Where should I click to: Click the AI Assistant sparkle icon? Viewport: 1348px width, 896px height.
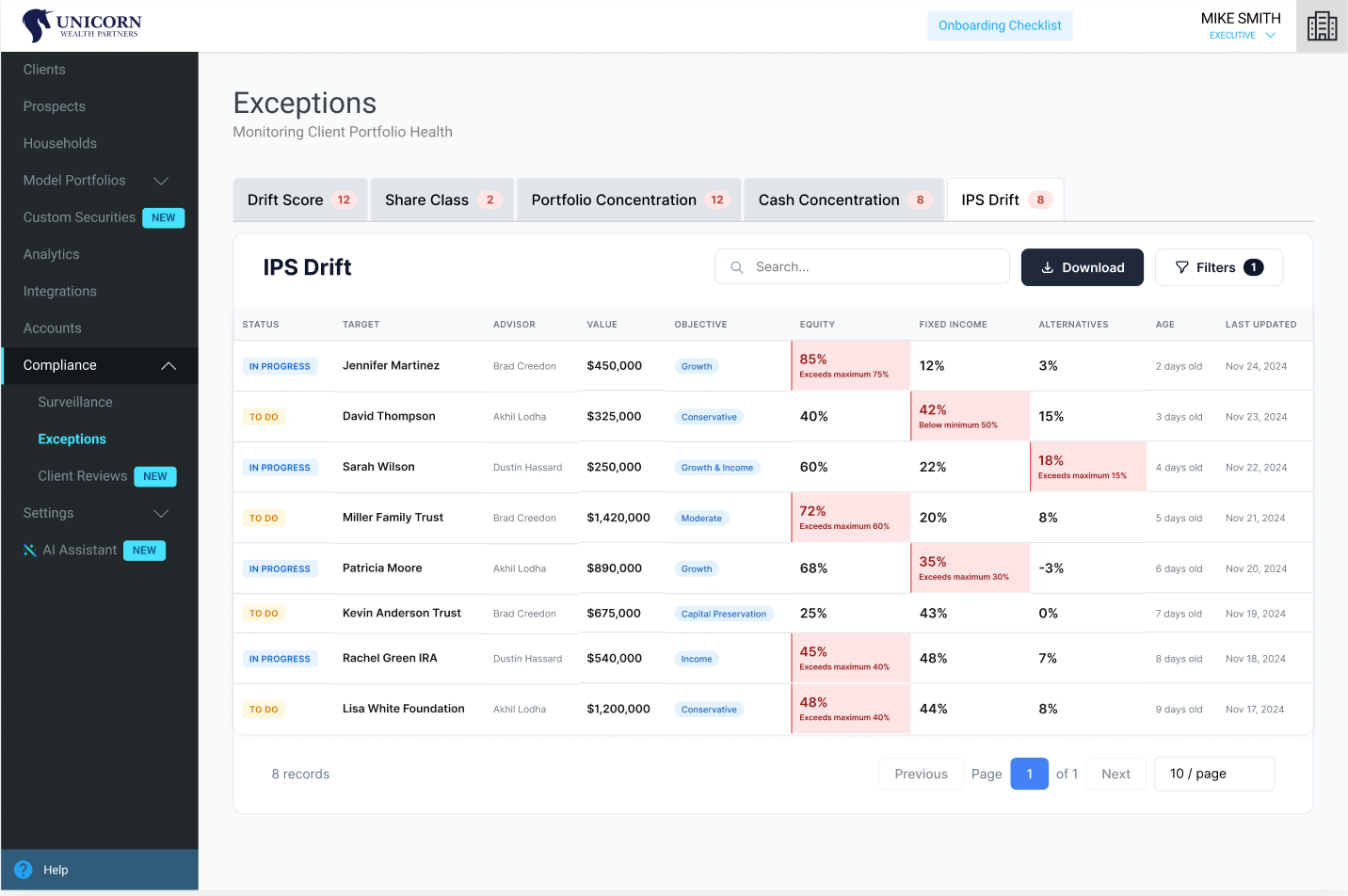coord(30,551)
